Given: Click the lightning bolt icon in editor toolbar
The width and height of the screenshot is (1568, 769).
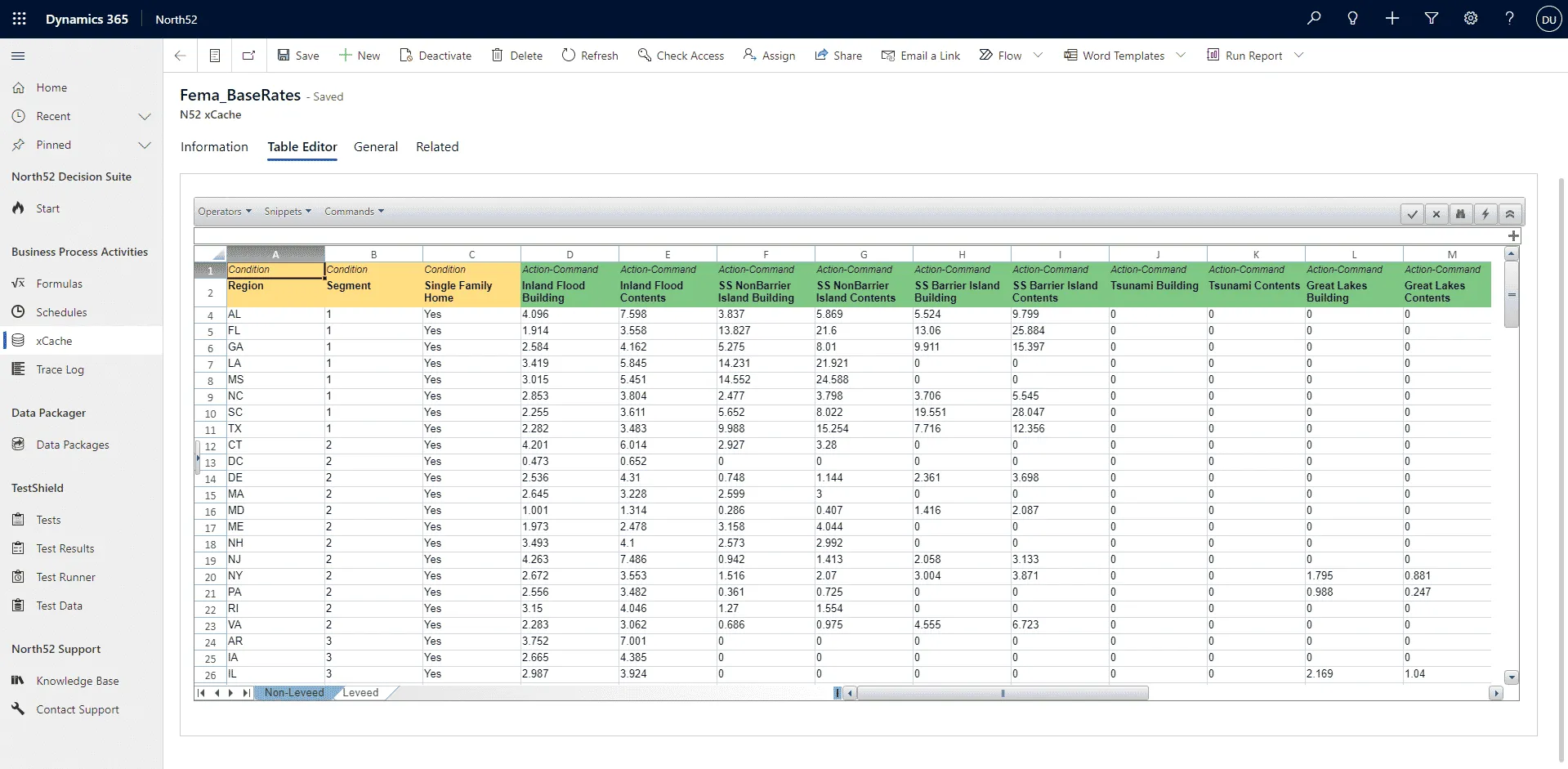Looking at the screenshot, I should (x=1485, y=214).
